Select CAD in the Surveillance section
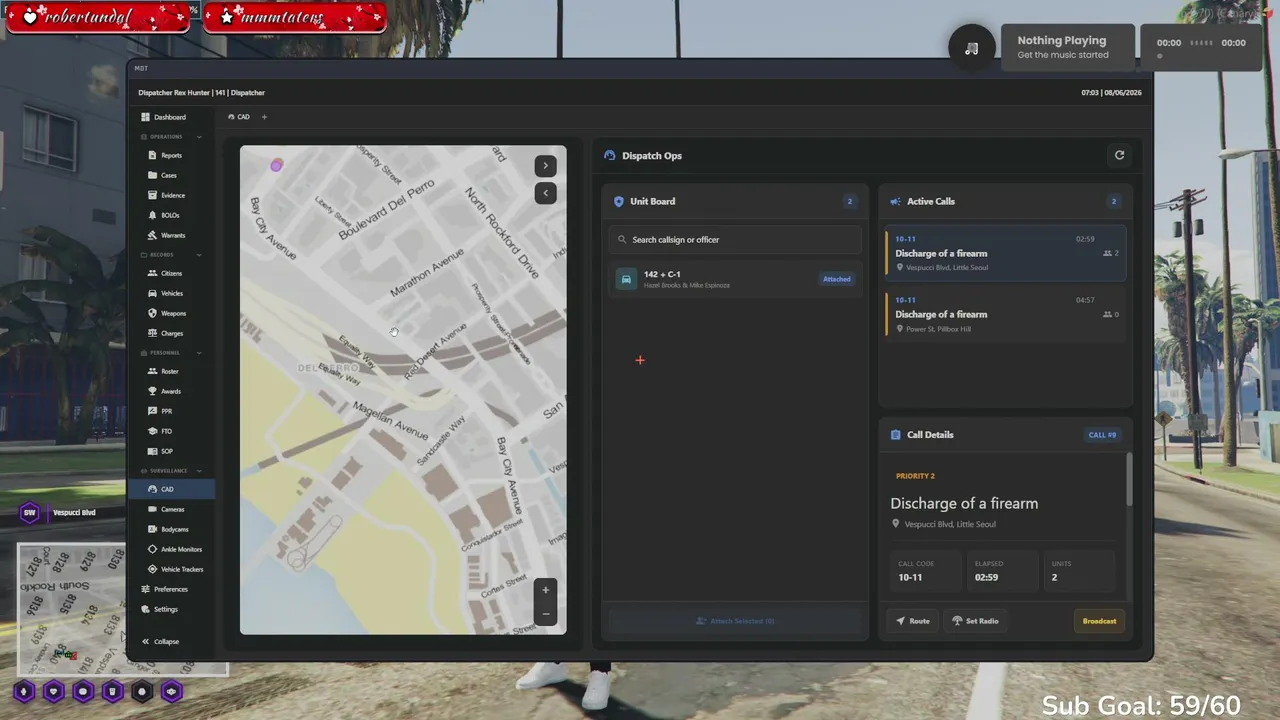Image resolution: width=1280 pixels, height=720 pixels. [171, 489]
